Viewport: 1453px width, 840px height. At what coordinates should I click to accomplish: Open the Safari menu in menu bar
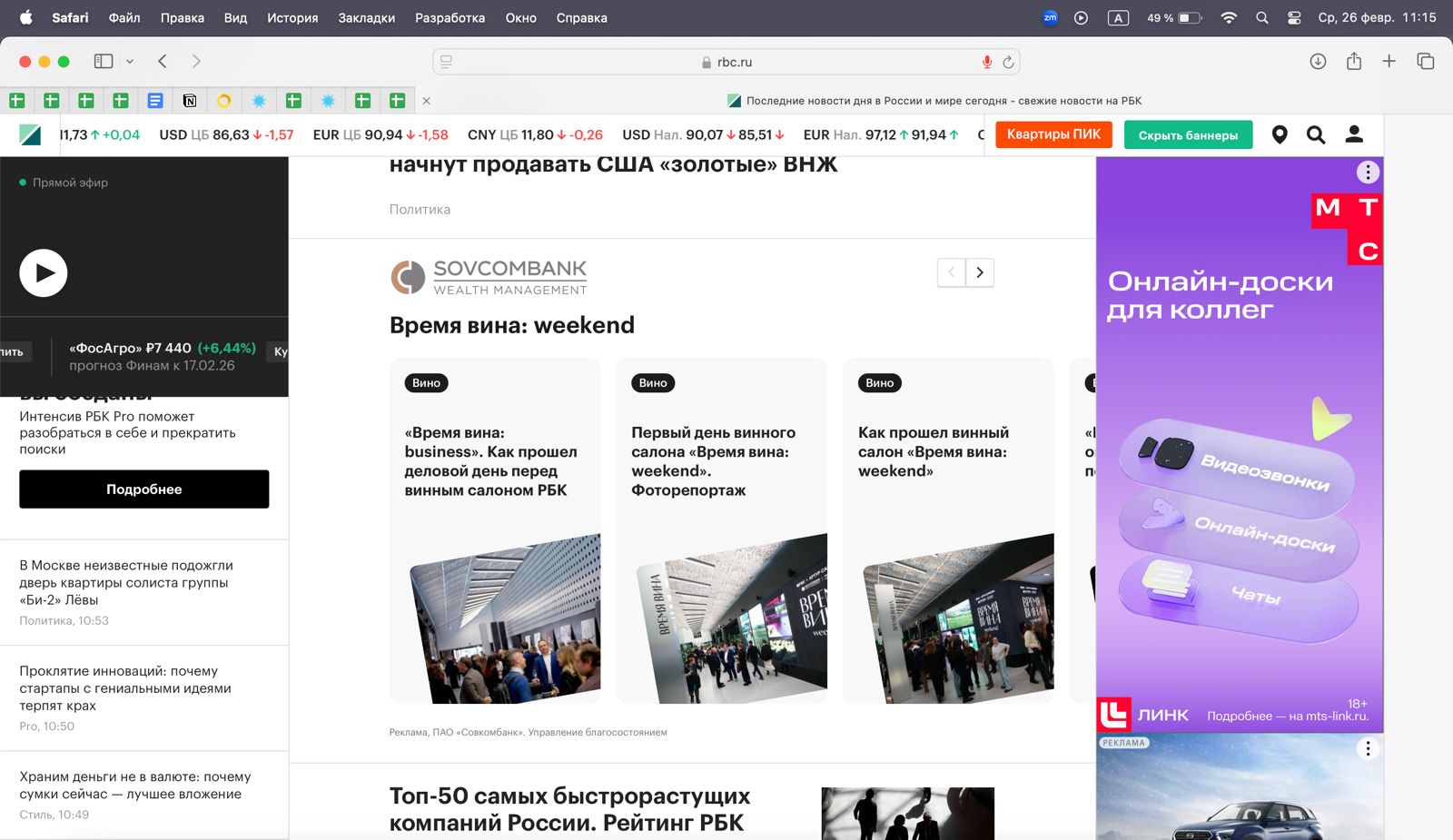70,17
